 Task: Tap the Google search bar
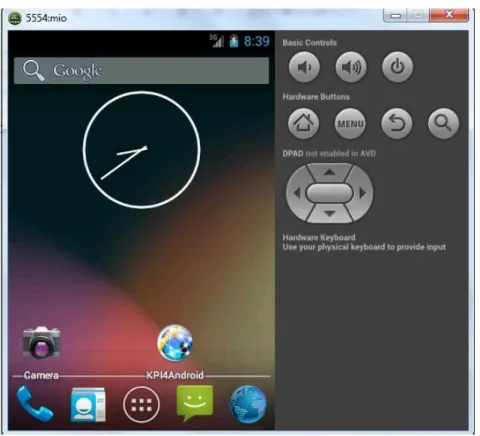[x=141, y=70]
